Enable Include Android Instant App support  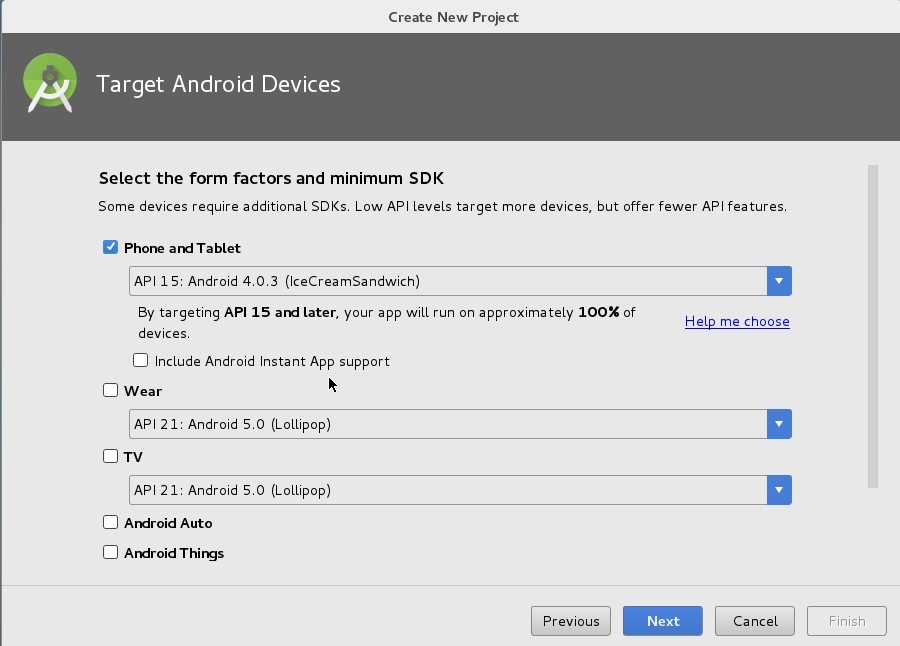(141, 360)
